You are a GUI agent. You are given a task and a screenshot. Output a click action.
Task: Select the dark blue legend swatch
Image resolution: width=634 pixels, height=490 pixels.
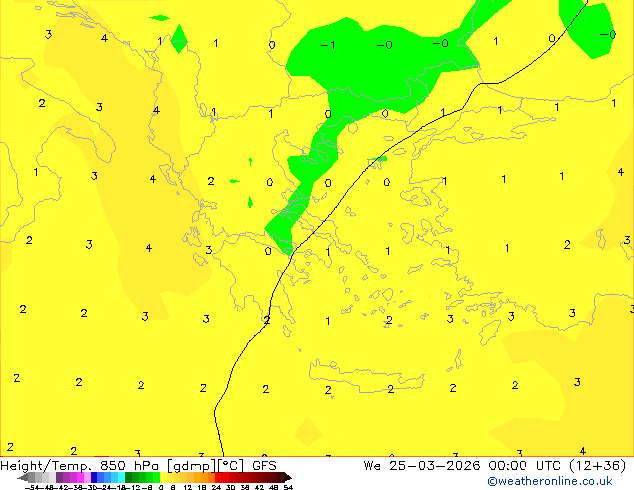pyautogui.click(x=94, y=477)
